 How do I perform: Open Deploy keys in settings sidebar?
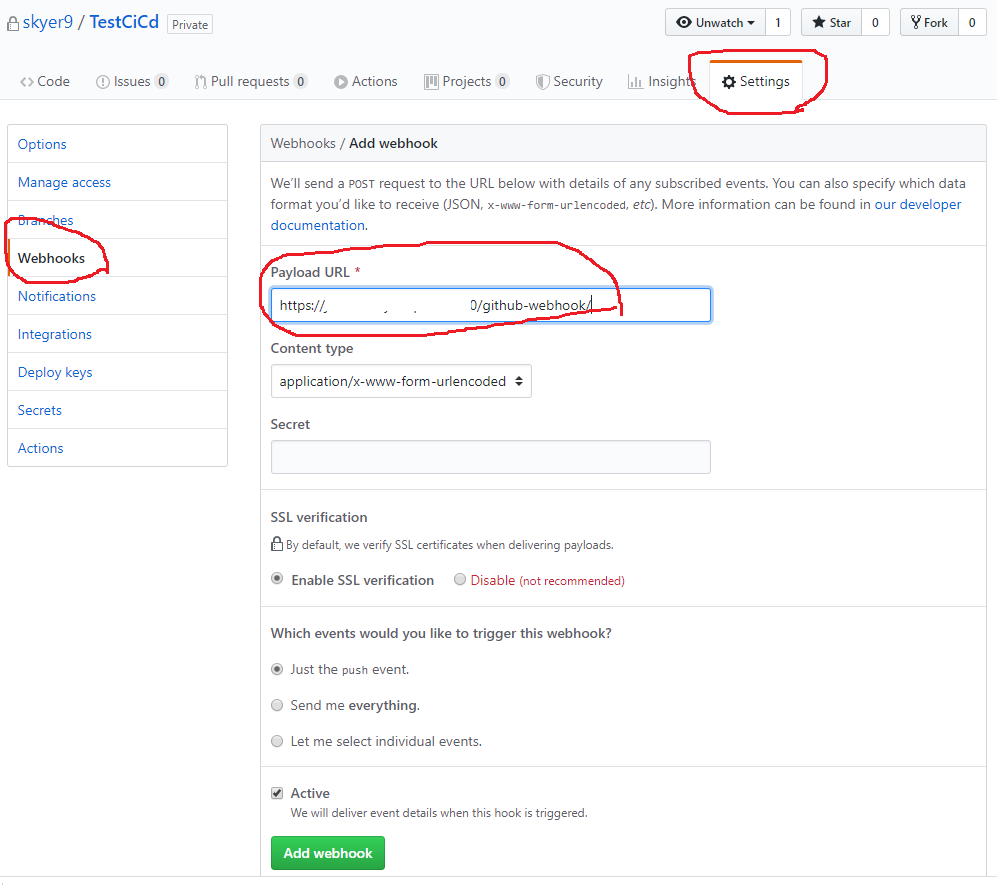118,372
